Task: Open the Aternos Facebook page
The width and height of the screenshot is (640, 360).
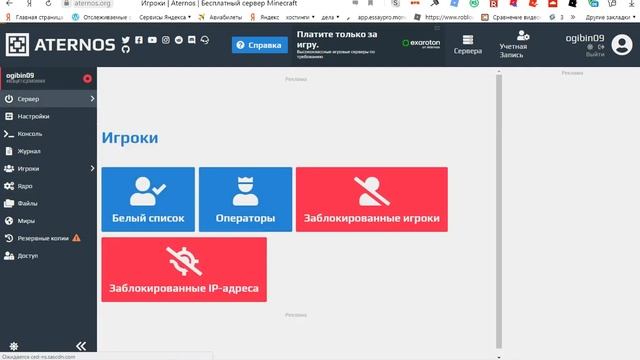Action: pyautogui.click(x=139, y=40)
